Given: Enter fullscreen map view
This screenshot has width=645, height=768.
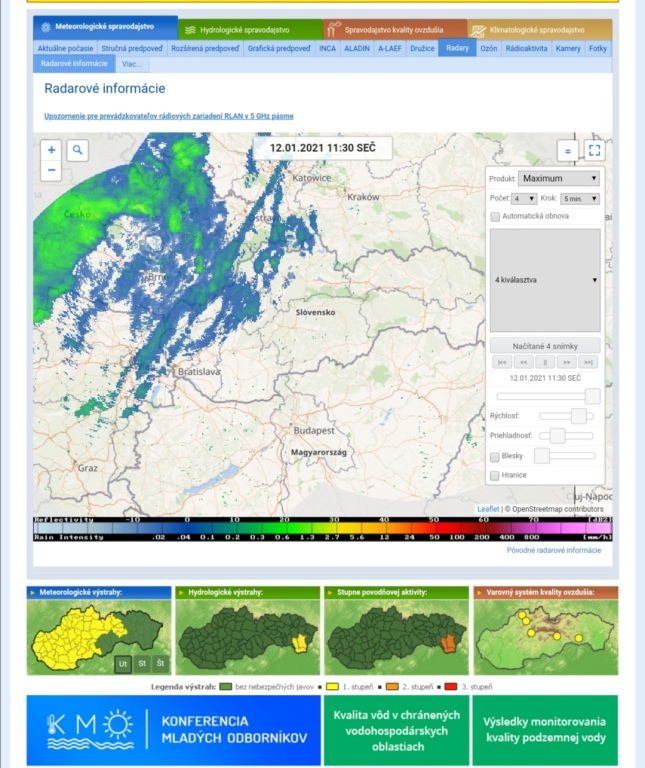Looking at the screenshot, I should [594, 151].
